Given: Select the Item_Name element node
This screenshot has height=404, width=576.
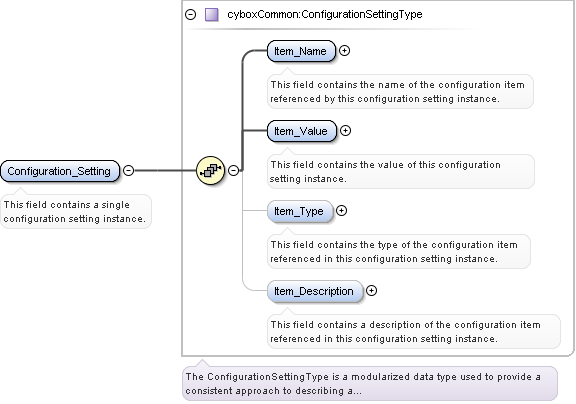Looking at the screenshot, I should tap(301, 51).
